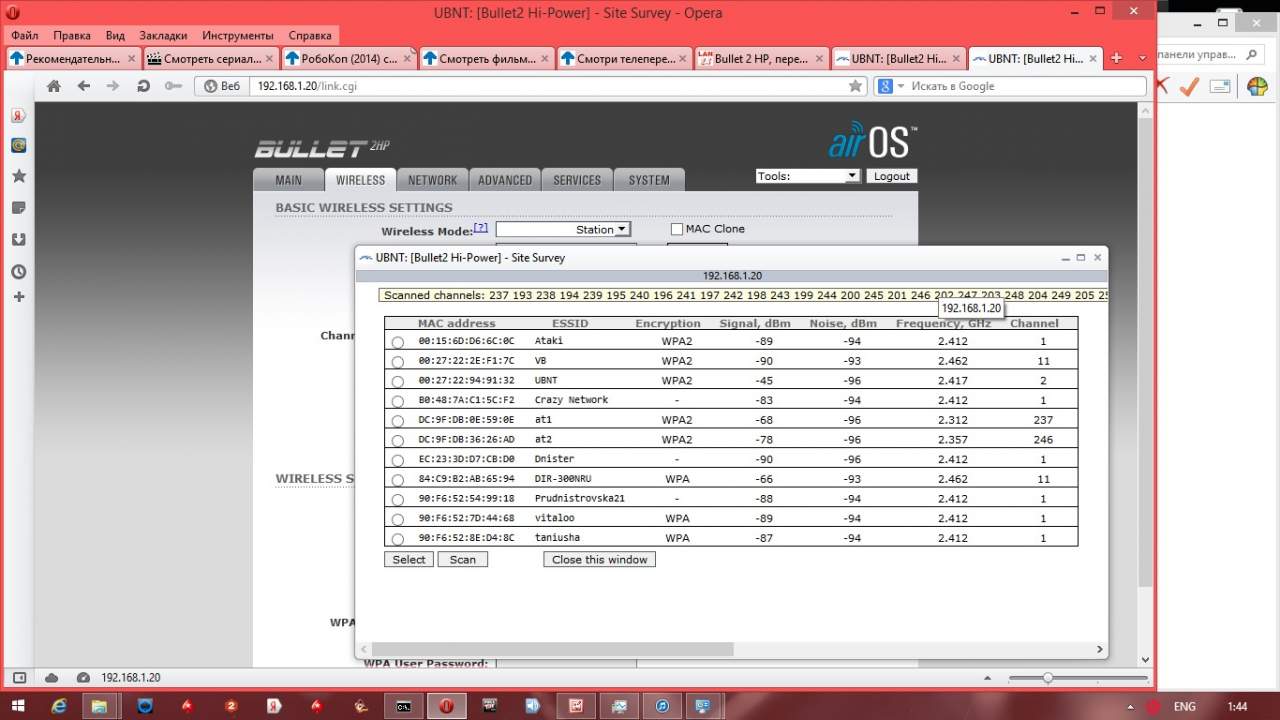1280x720 pixels.
Task: Click the orange checkmark in right window
Action: (1189, 87)
